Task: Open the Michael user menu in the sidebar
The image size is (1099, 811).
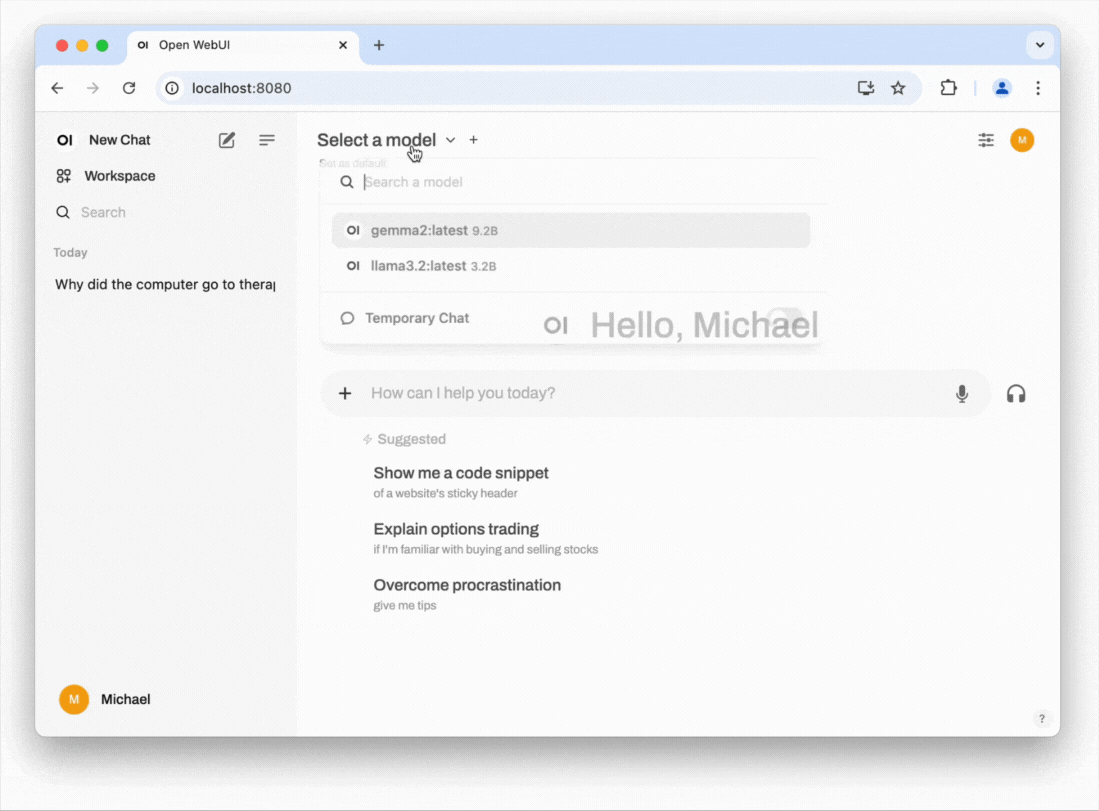Action: tap(105, 700)
